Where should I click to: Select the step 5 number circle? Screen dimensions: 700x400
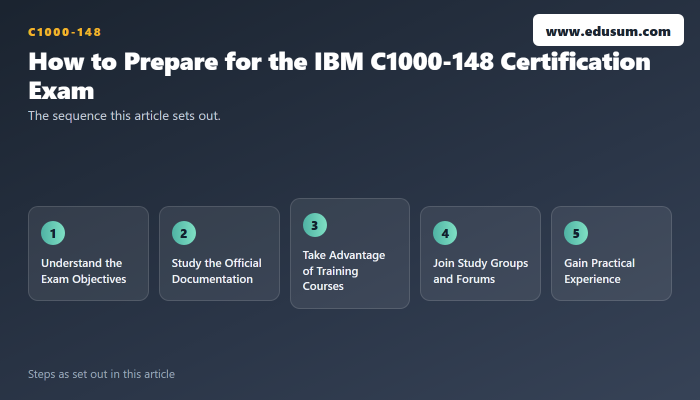pyautogui.click(x=576, y=233)
